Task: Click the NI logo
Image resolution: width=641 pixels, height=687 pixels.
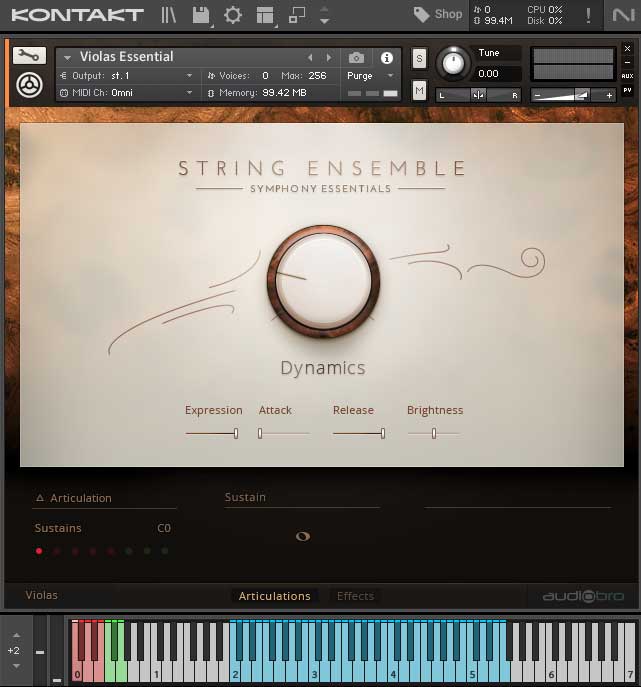Action: [x=623, y=15]
